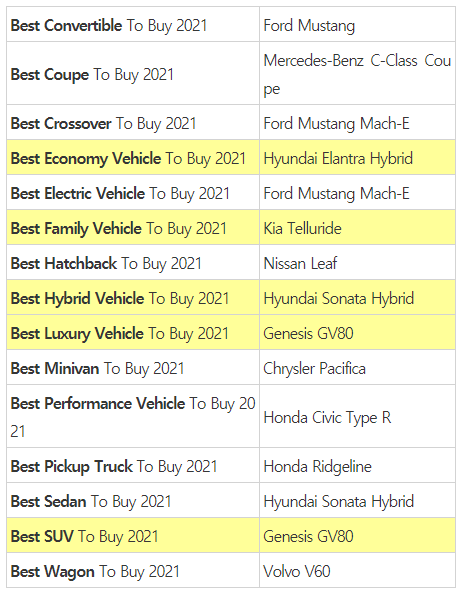
Task: Click the Best Coupe To Buy 2021 cell
Action: (x=133, y=73)
